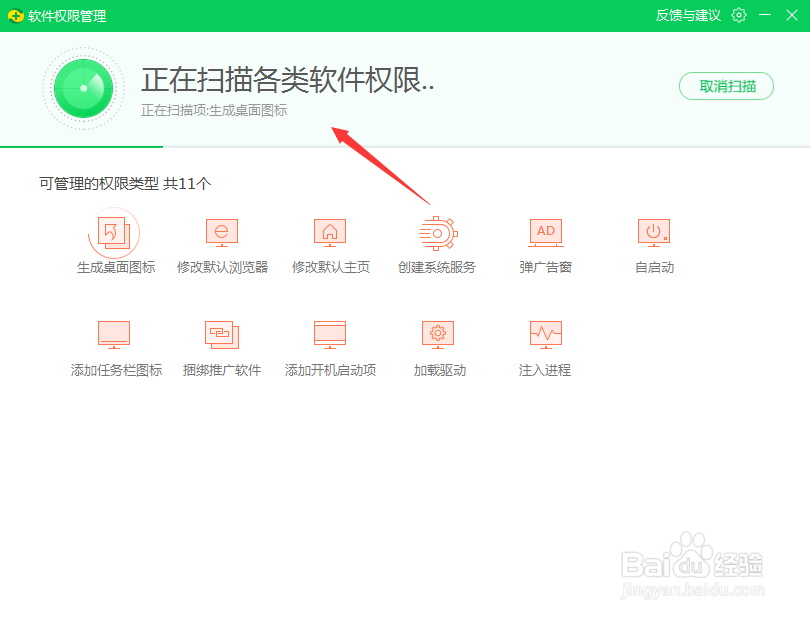This screenshot has width=810, height=618.
Task: Click the 修改默认主页 homepage permission icon
Action: click(x=329, y=232)
